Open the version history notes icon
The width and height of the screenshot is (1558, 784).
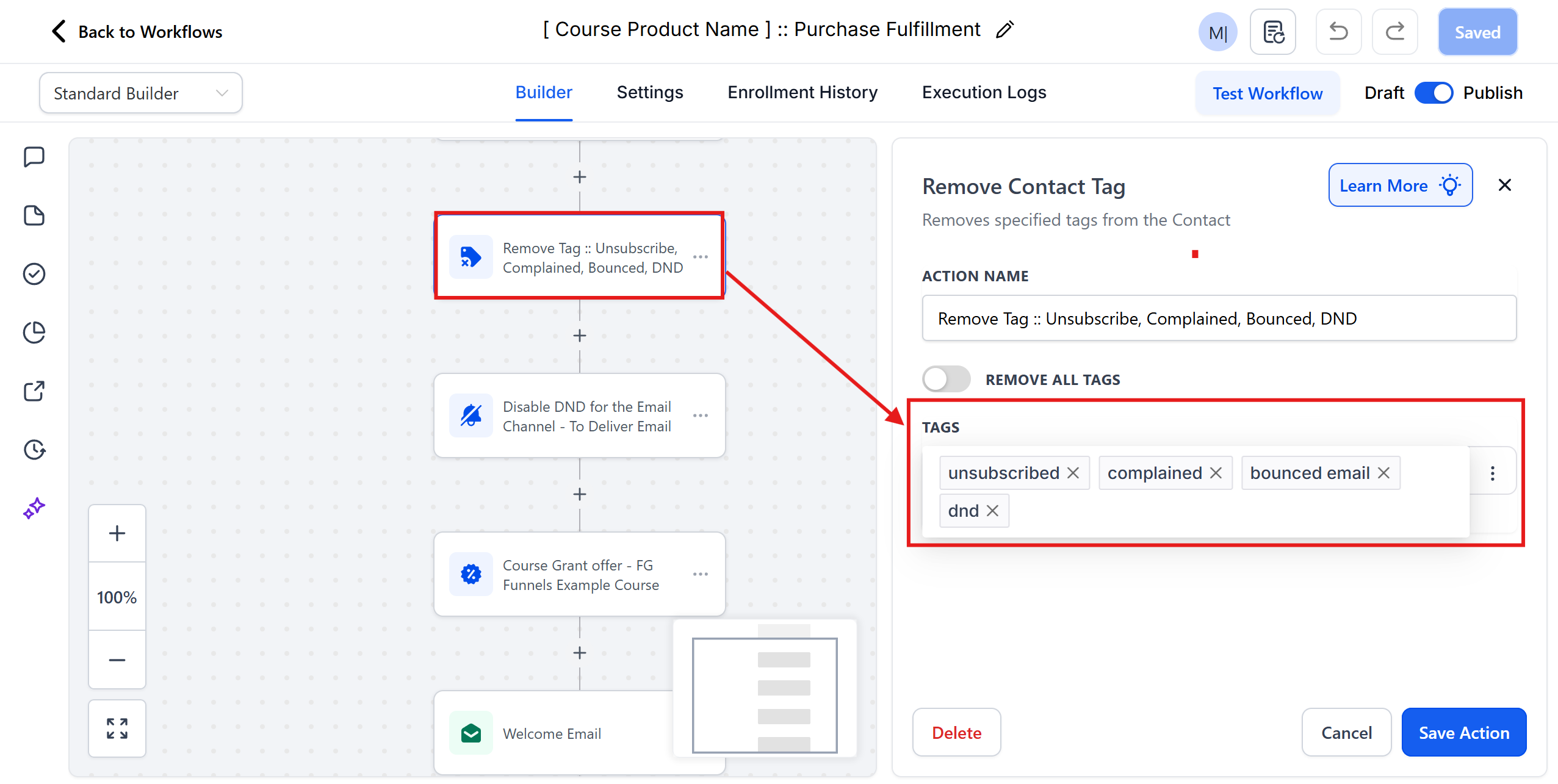point(1272,32)
